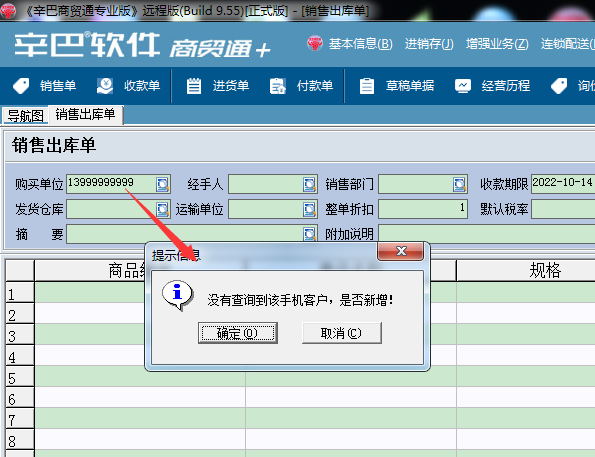Click the 销售单 tag icon in toolbar
595x457 pixels.
tap(21, 86)
